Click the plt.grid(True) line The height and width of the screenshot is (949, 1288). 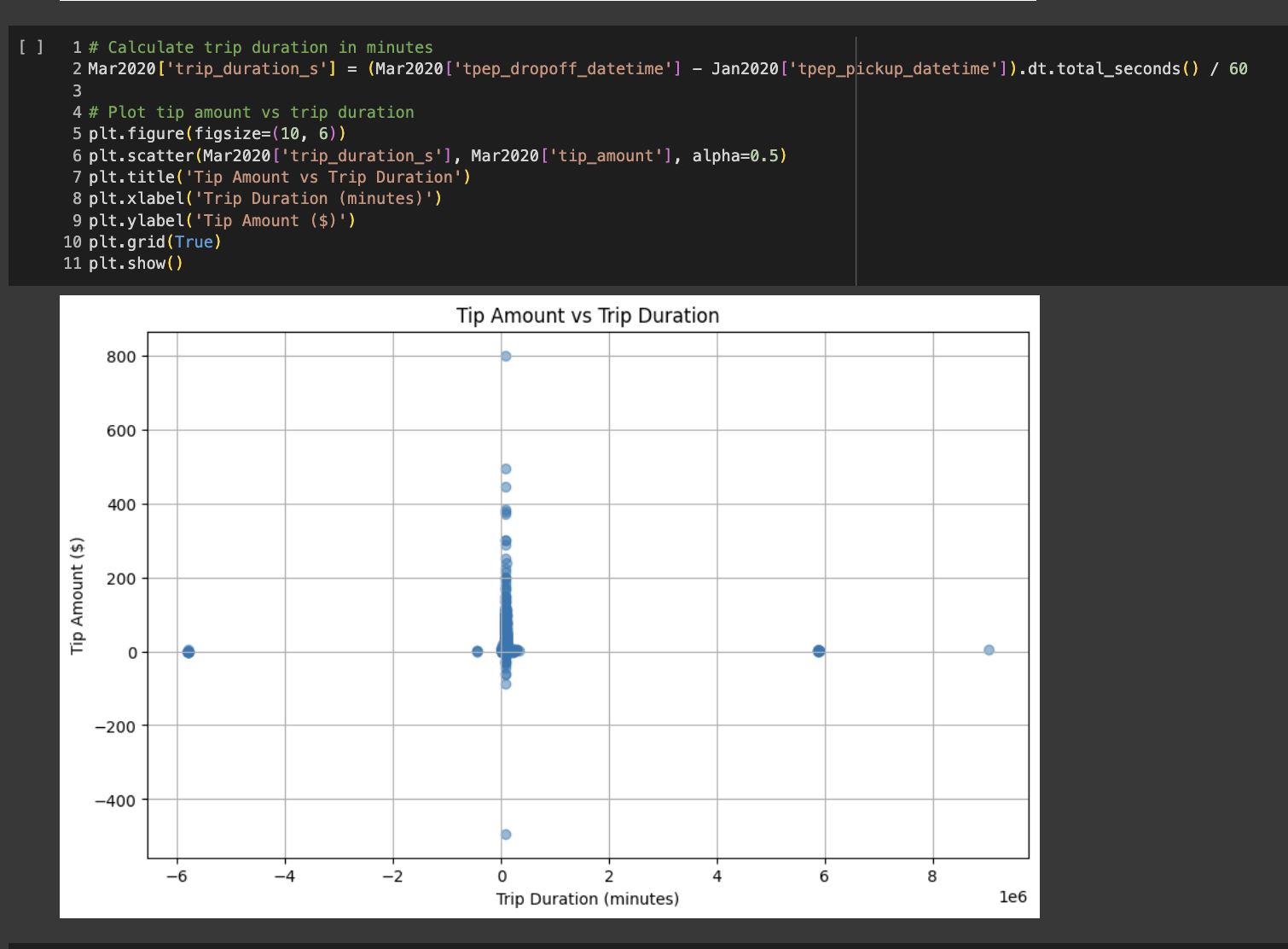pyautogui.click(x=154, y=242)
